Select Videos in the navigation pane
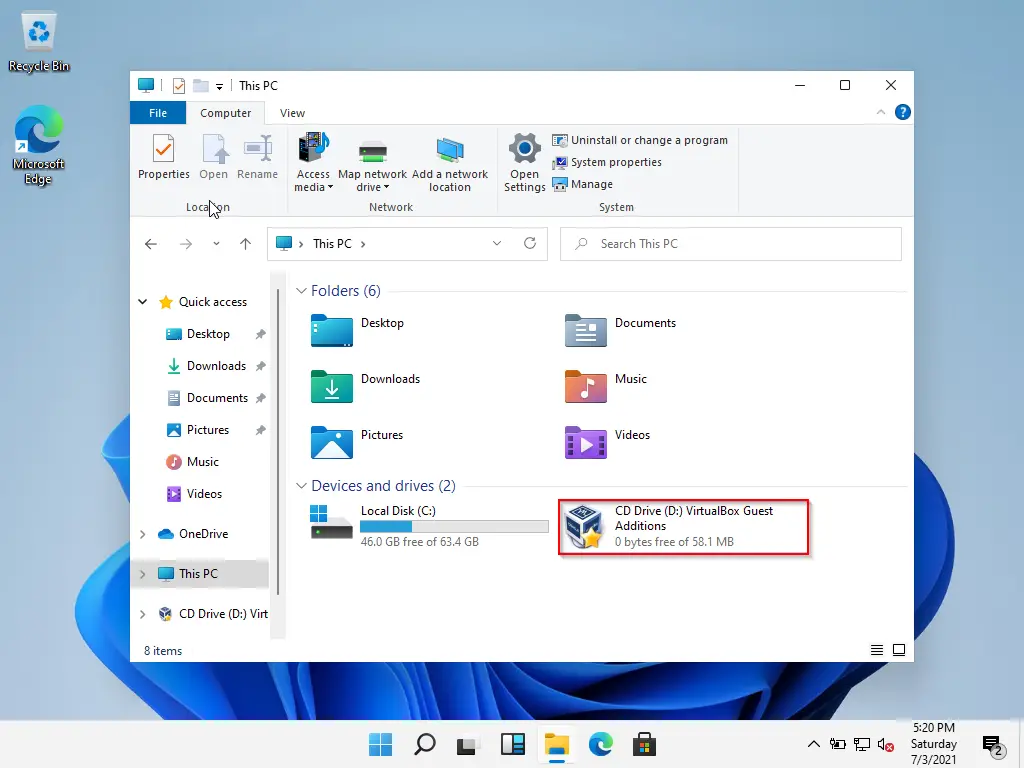 [x=195, y=494]
